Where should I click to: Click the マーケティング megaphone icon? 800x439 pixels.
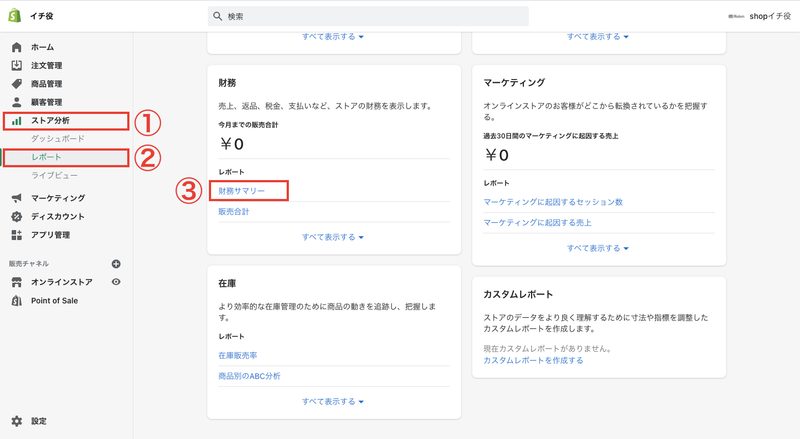pos(17,198)
